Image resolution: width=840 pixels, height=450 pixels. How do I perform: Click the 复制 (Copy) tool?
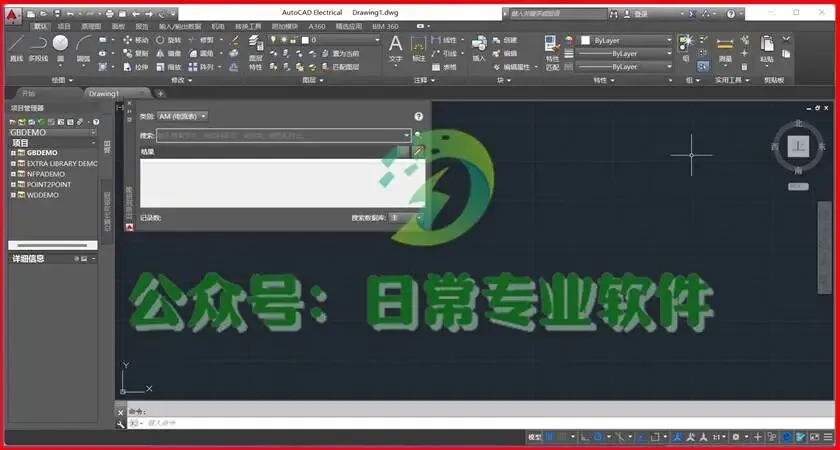[136, 54]
